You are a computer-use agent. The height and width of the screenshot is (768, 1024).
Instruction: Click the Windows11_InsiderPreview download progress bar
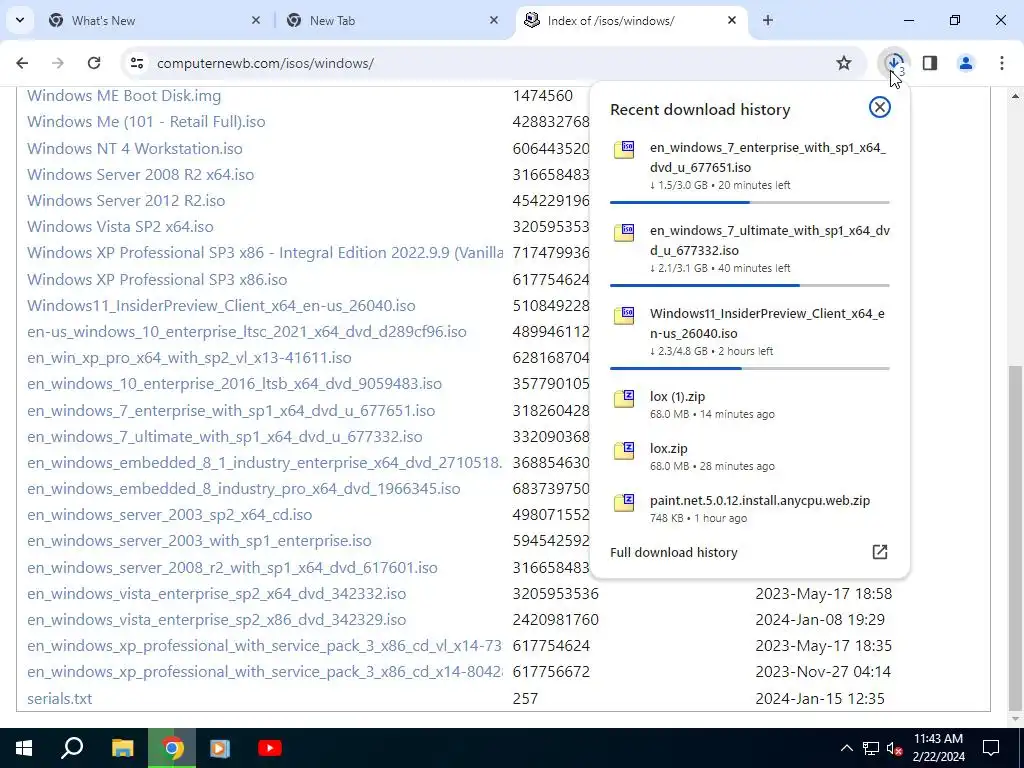coord(750,368)
